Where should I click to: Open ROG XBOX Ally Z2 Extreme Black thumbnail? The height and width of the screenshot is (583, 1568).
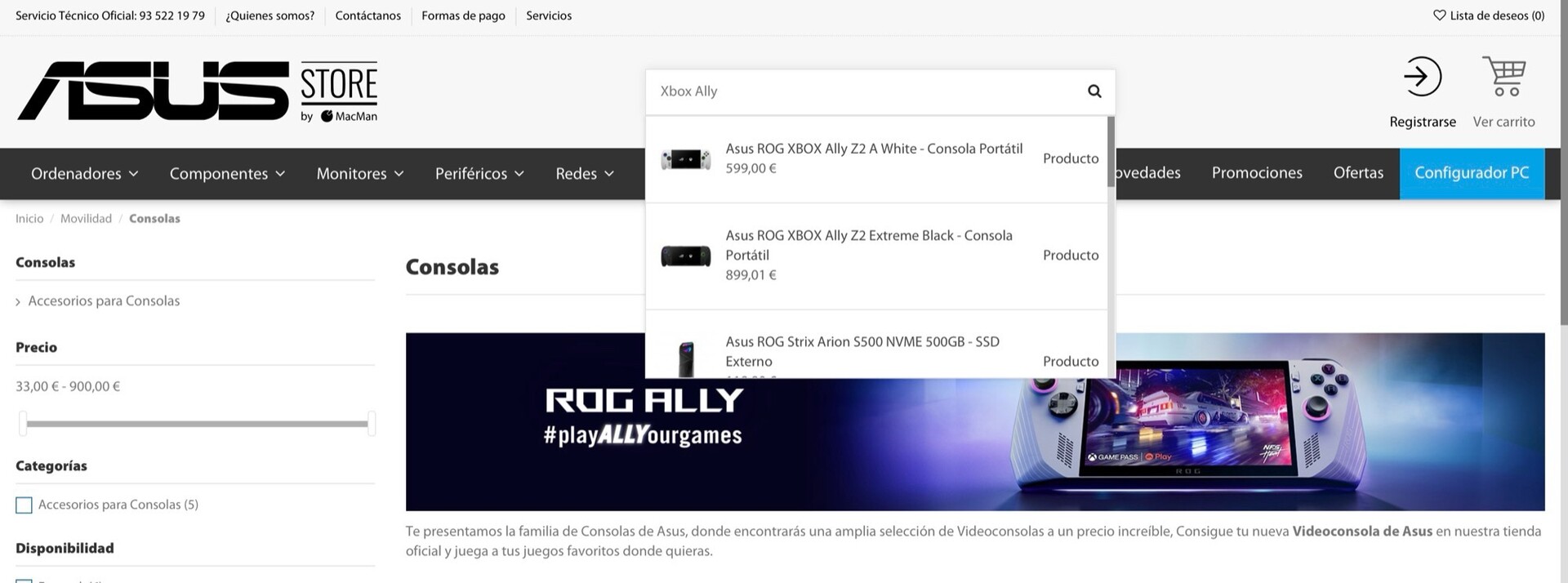point(685,256)
